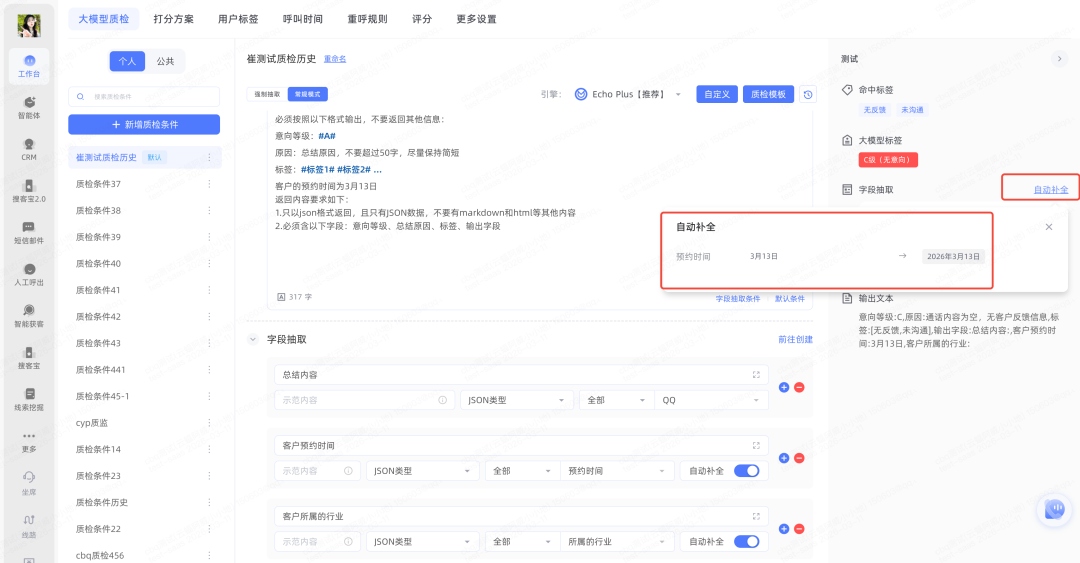Open the QQ dropdown in 总结内容 row
Viewport: 1080px width, 563px height.
(x=713, y=400)
